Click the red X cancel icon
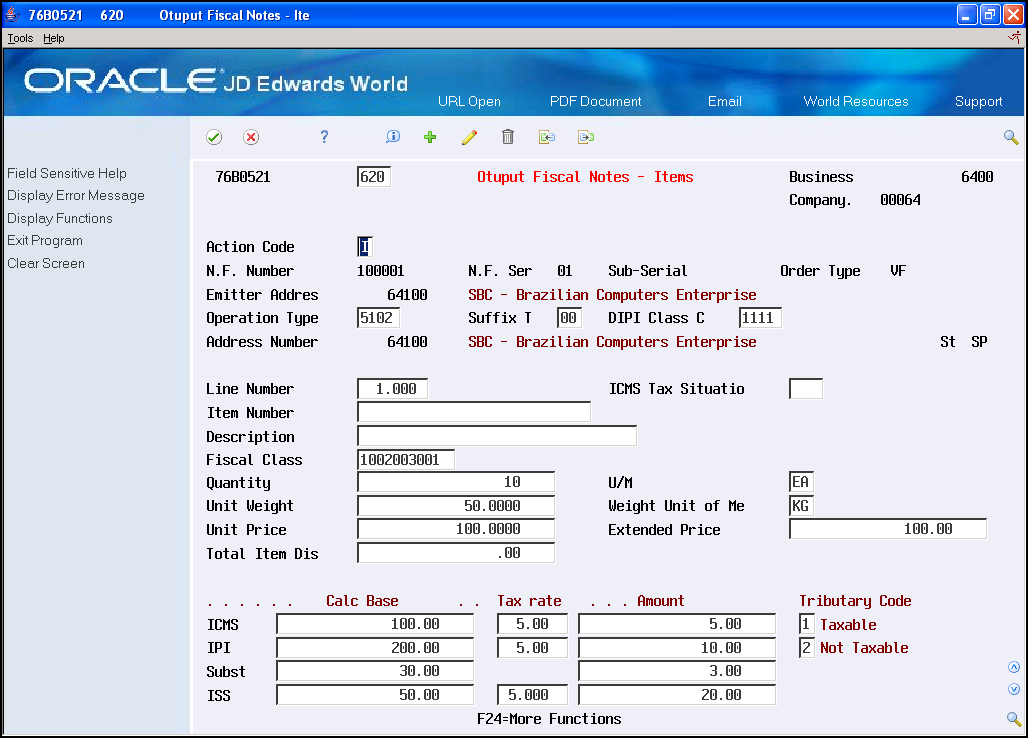1028x738 pixels. click(251, 137)
